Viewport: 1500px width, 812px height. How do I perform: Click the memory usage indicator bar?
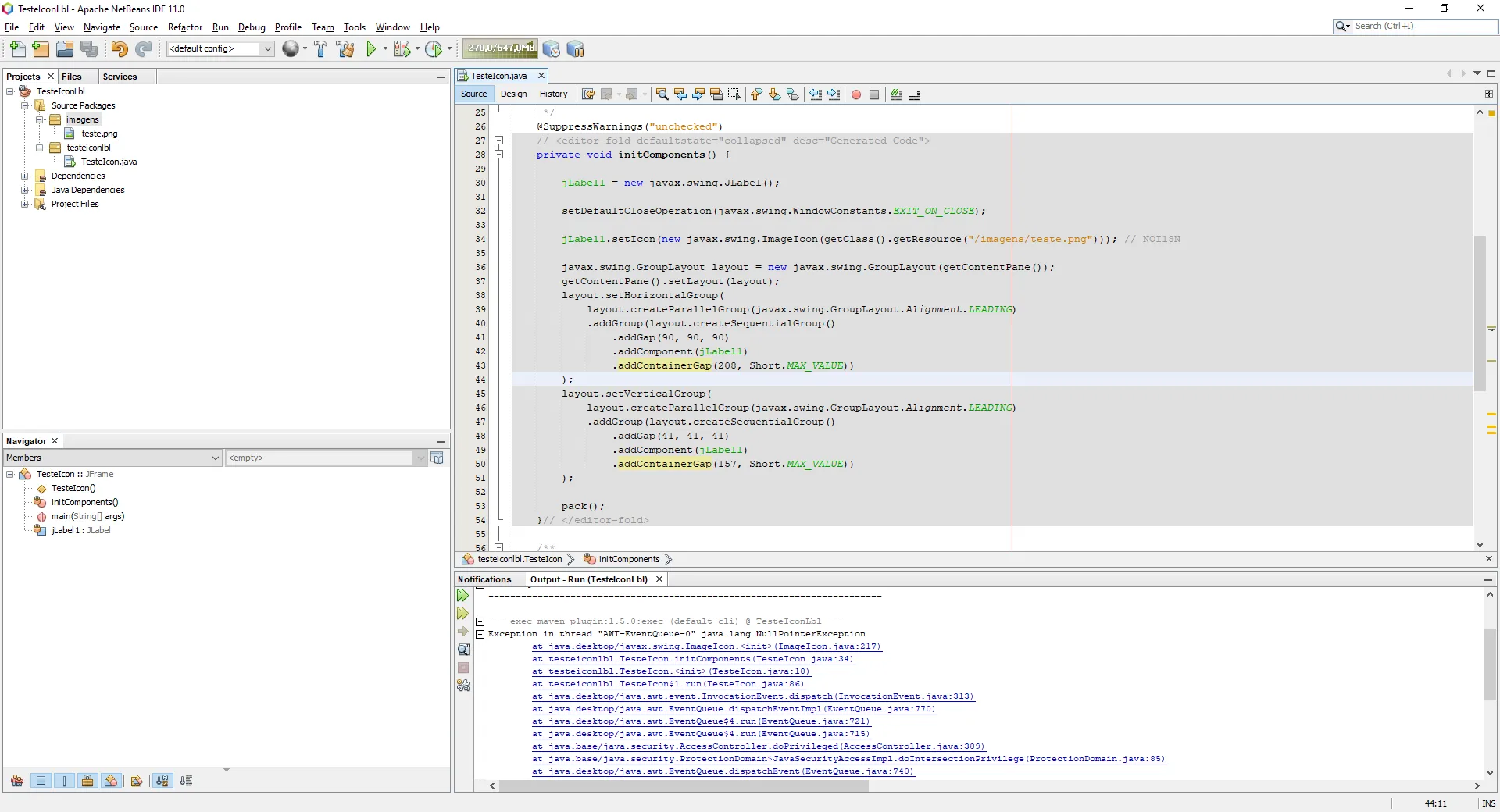[500, 48]
